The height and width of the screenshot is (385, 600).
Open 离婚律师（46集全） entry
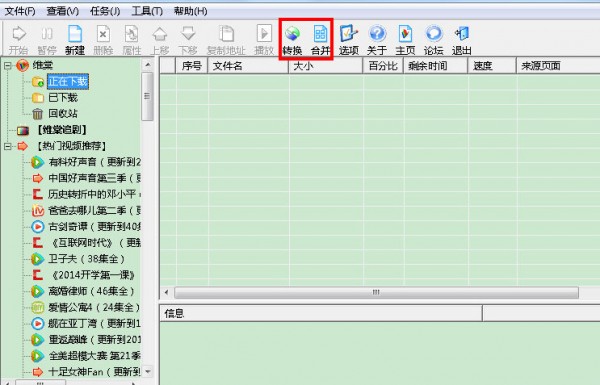[x=91, y=291]
